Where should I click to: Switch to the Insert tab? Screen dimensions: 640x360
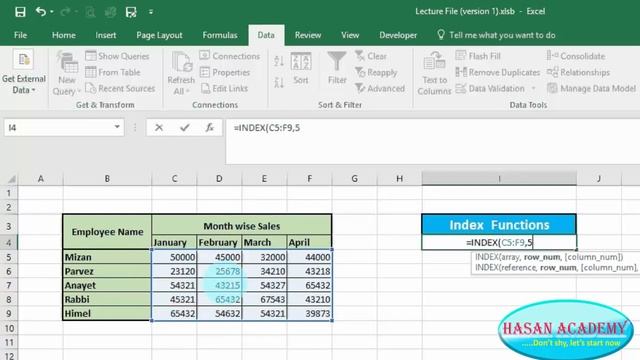pyautogui.click(x=106, y=35)
